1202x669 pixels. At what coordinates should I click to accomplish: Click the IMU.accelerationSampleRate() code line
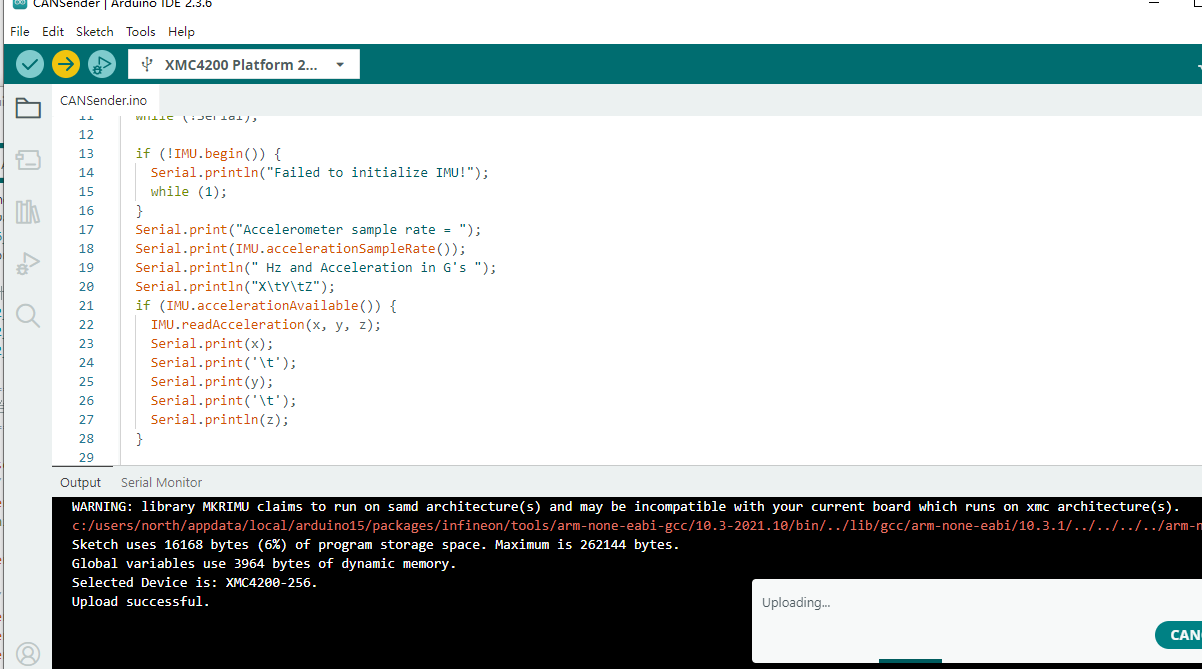(x=301, y=248)
